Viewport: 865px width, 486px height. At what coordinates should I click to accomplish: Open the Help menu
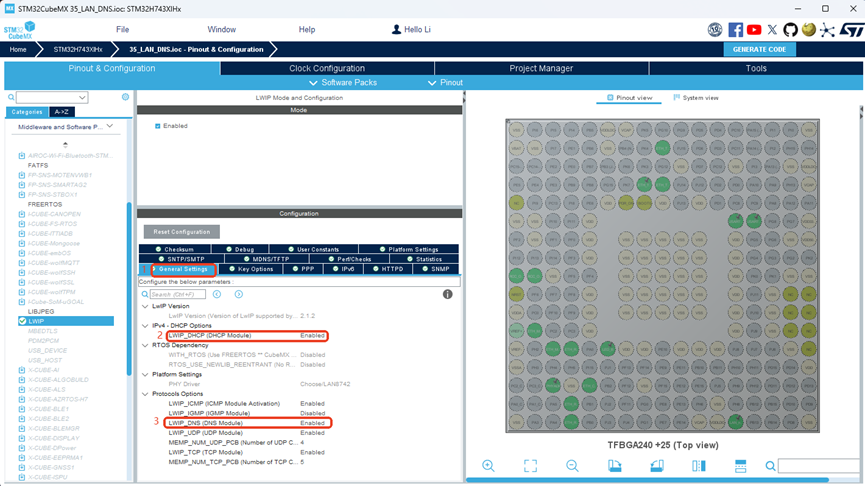pyautogui.click(x=307, y=30)
